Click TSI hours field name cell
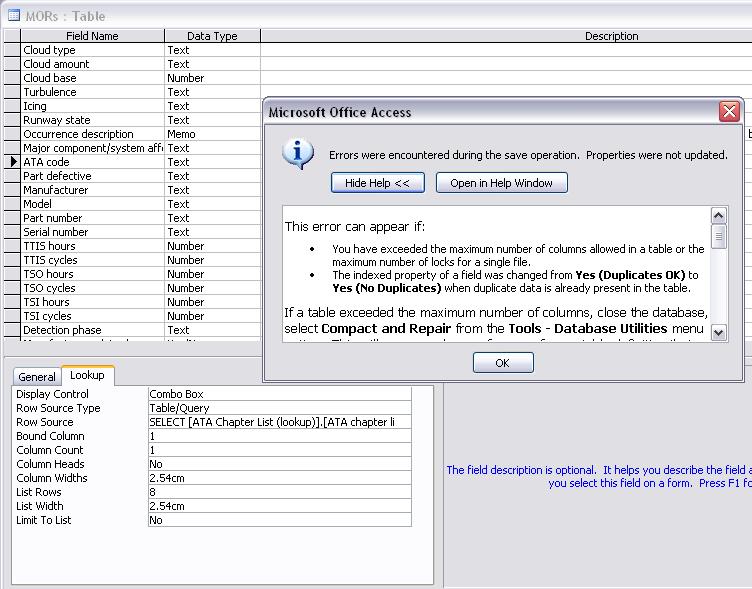The width and height of the screenshot is (752, 589). (x=93, y=302)
